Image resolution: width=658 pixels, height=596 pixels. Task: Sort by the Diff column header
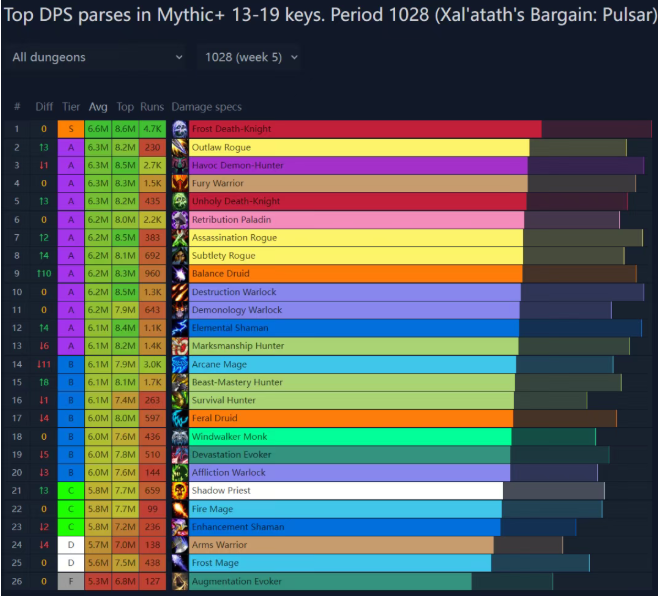[44, 107]
